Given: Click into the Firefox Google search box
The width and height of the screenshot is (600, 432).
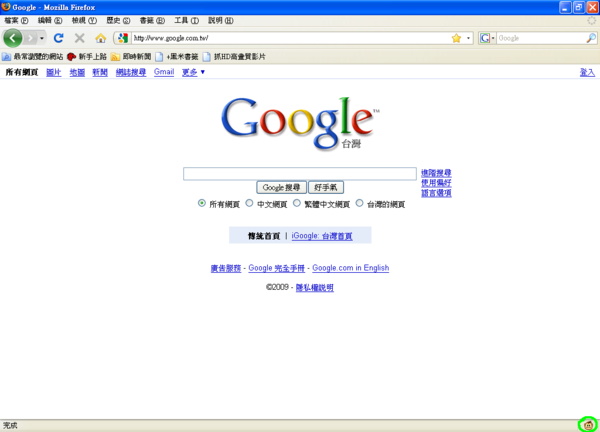Looking at the screenshot, I should 541,38.
